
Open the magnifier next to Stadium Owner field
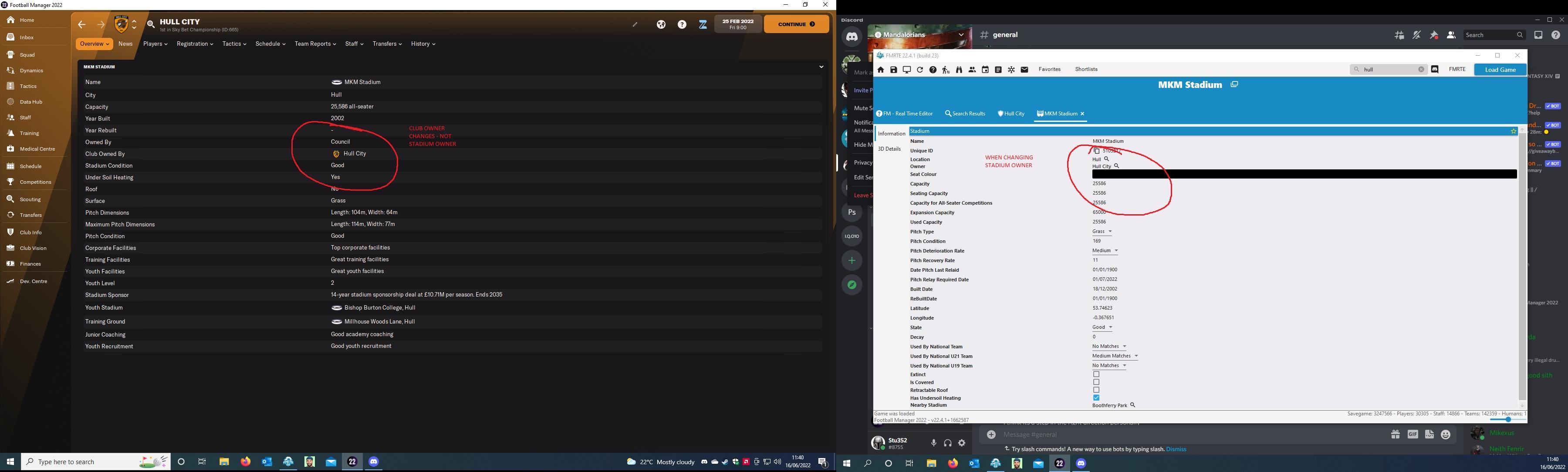coord(1117,166)
